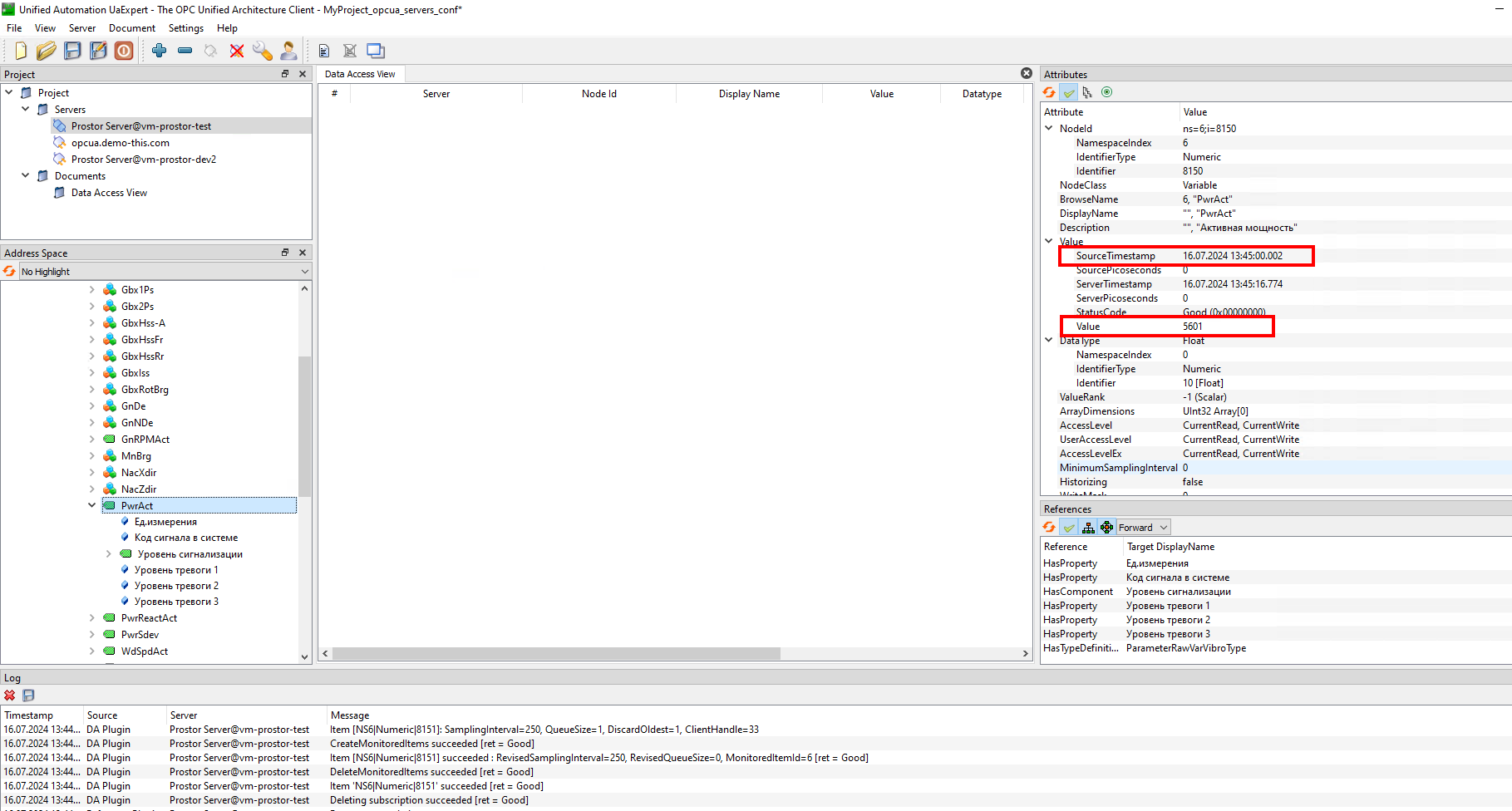Click the blue minus Remove Server icon
Image resolution: width=1512 pixels, height=811 pixels.
[x=185, y=51]
